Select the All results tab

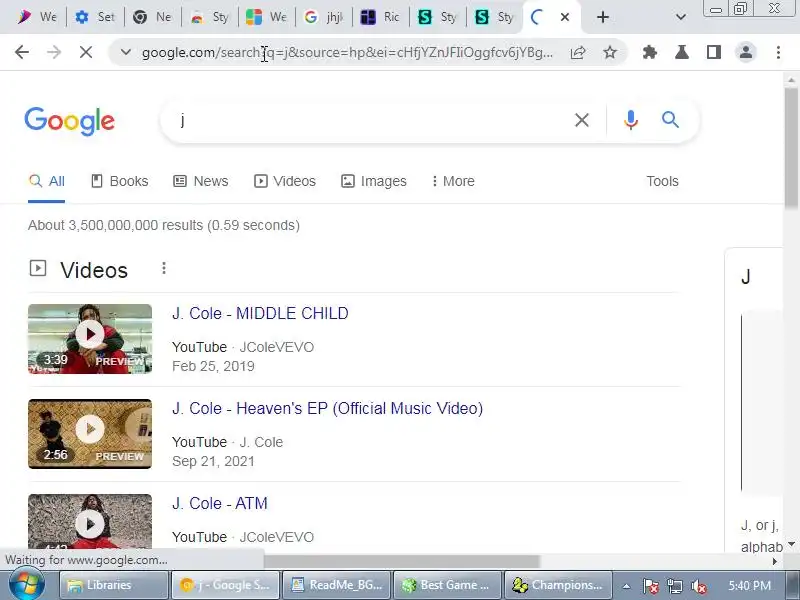pyautogui.click(x=46, y=181)
